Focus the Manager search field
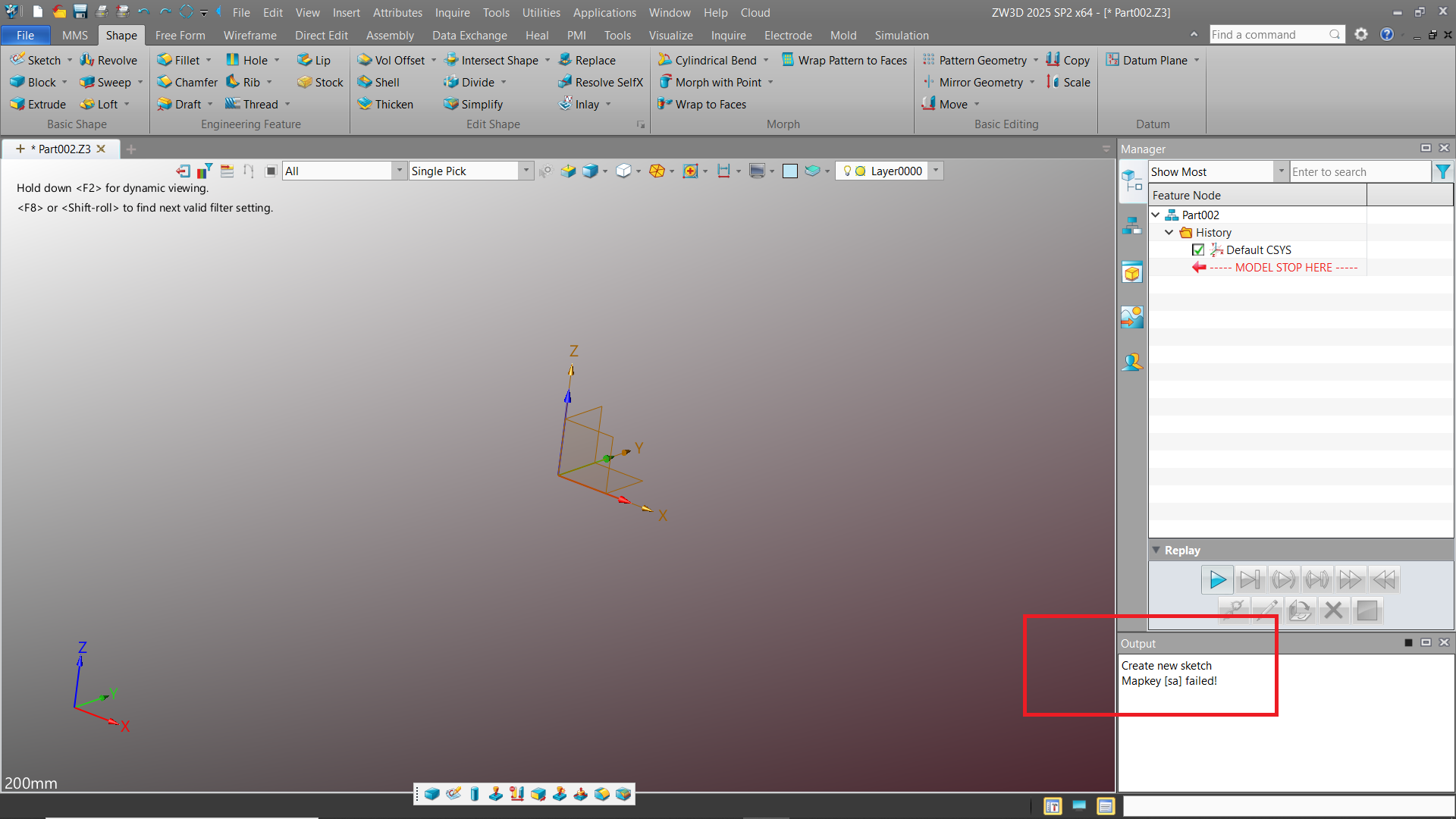 click(x=1360, y=171)
